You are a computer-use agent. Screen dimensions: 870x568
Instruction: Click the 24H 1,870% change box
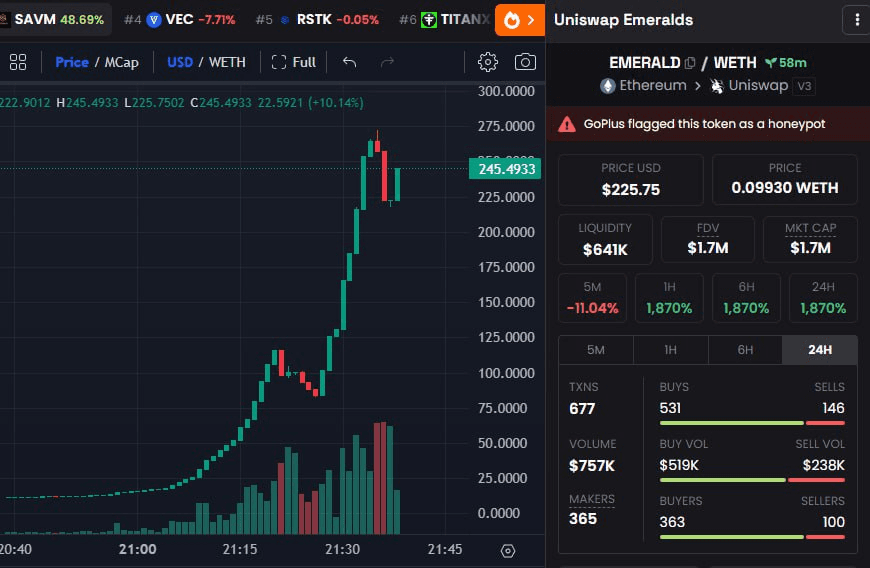[x=823, y=298]
